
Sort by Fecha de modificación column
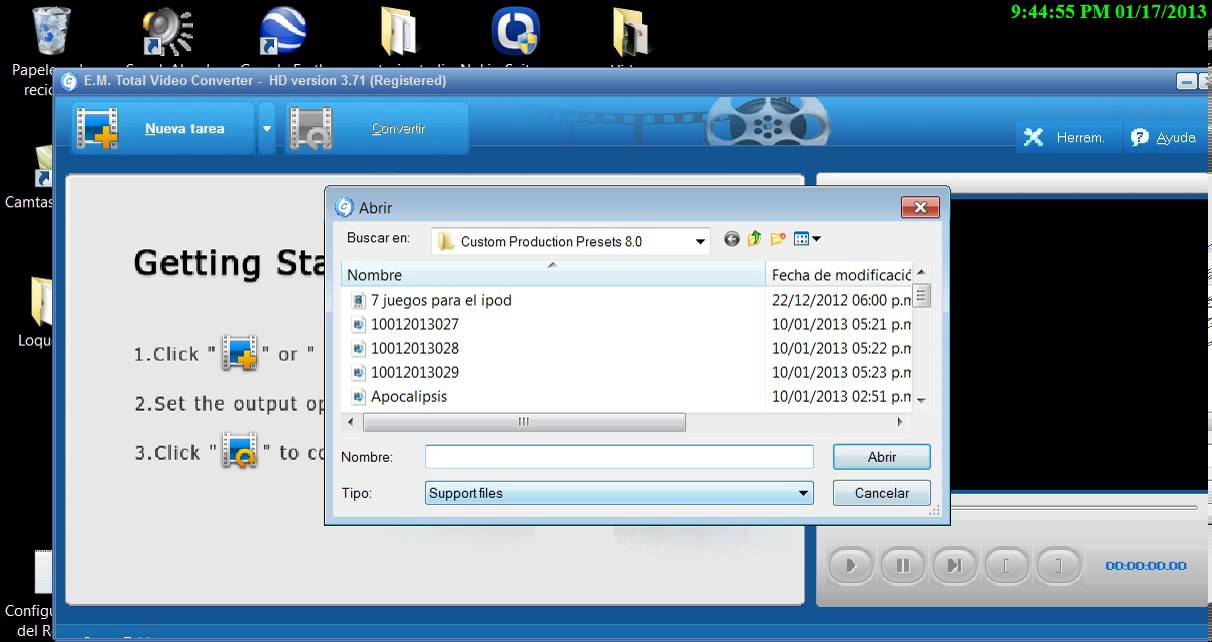(x=840, y=275)
